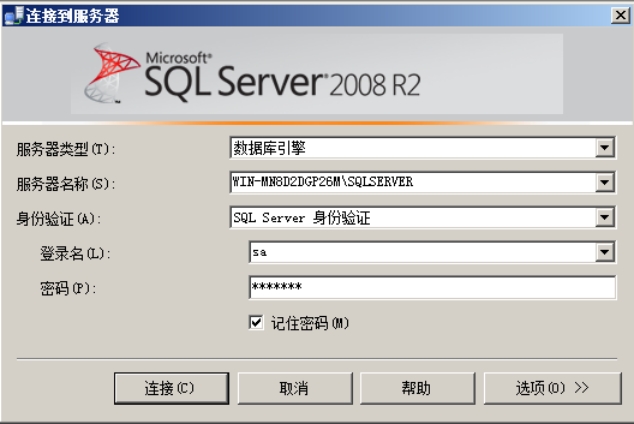The image size is (634, 424).
Task: Select the 数据库引擎 server type field
Action: coord(410,149)
